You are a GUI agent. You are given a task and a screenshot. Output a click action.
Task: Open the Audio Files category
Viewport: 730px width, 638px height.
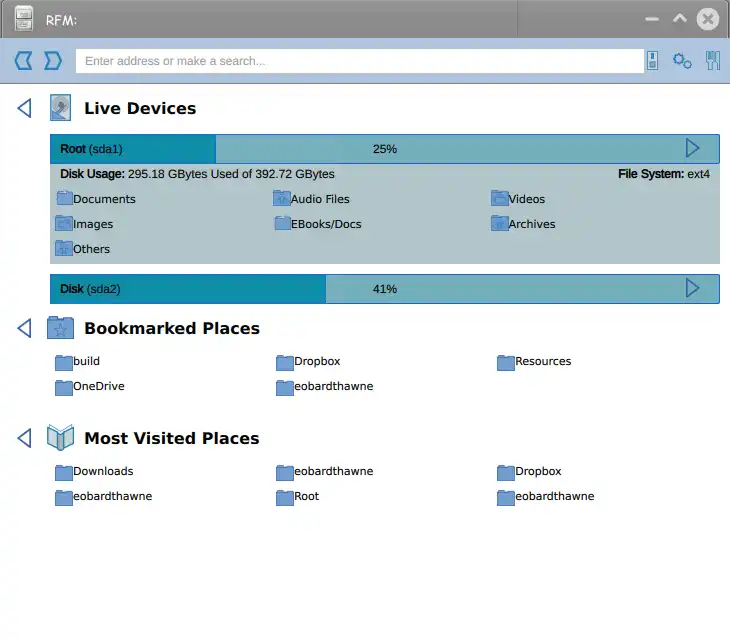pyautogui.click(x=311, y=198)
